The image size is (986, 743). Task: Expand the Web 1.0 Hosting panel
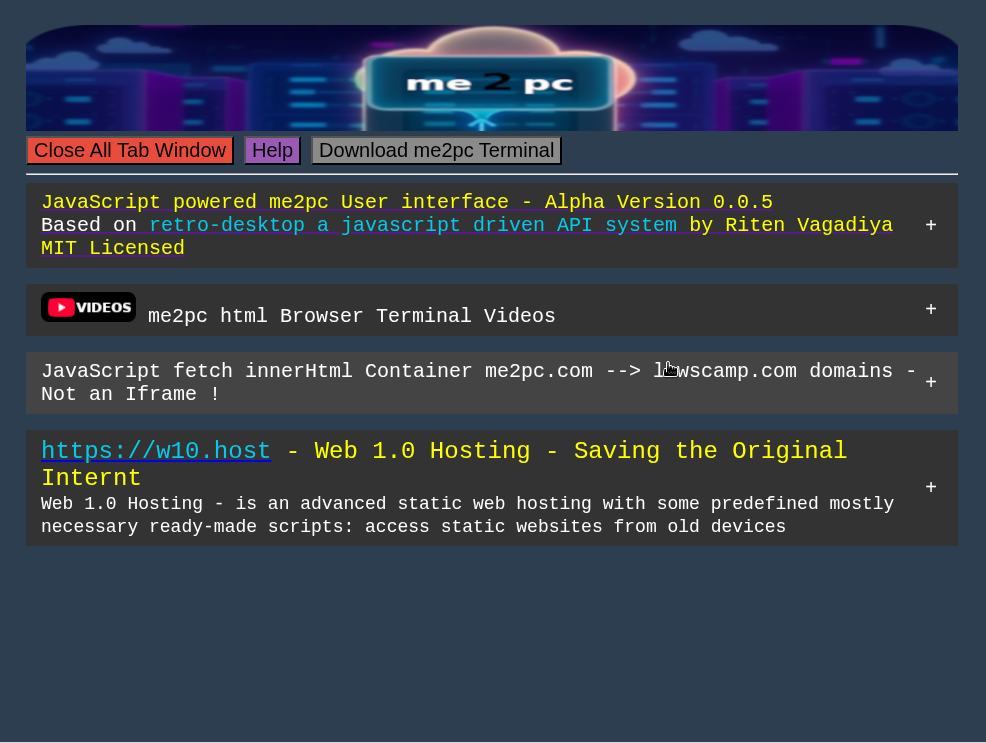click(x=931, y=487)
